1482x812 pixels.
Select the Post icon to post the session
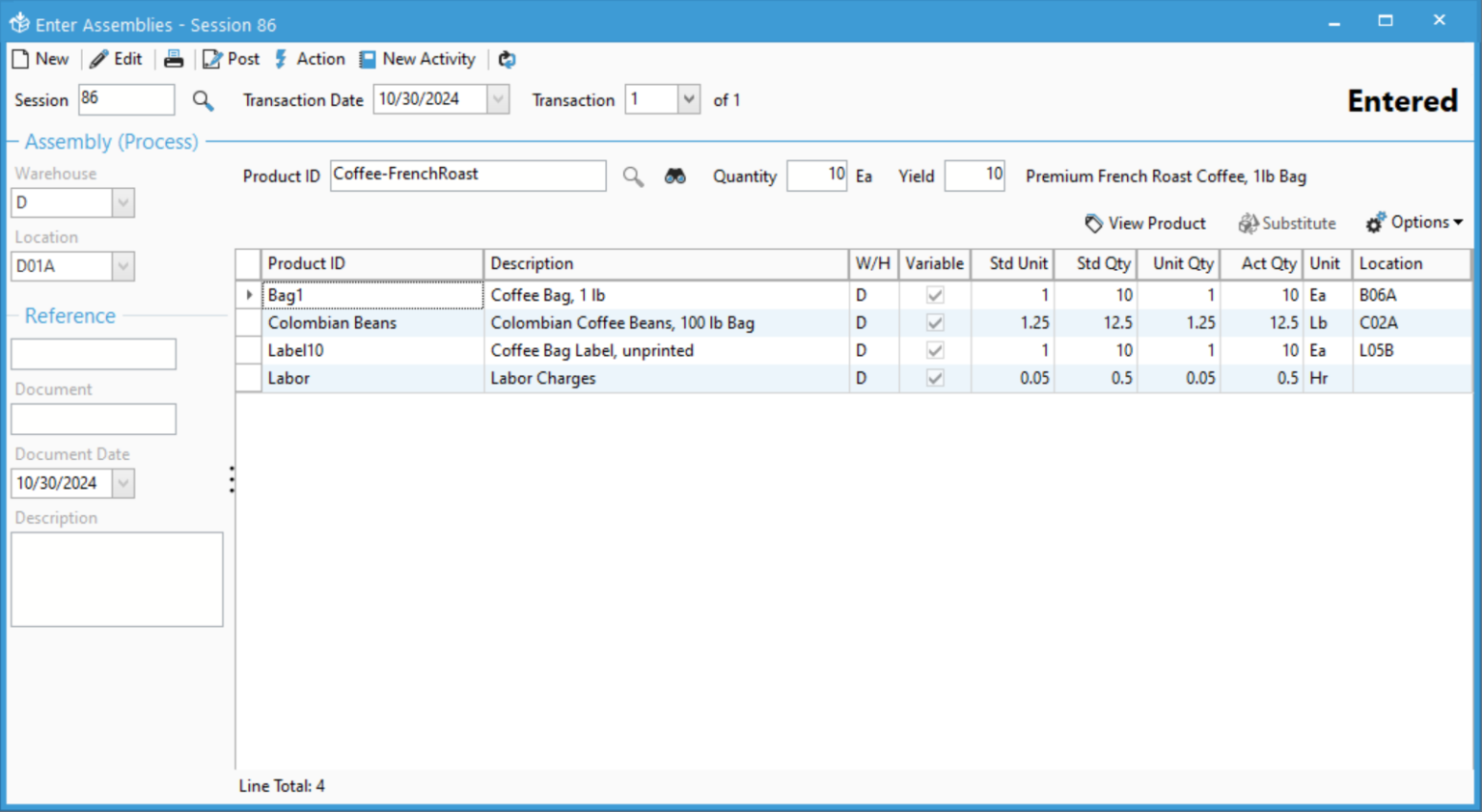[x=231, y=59]
